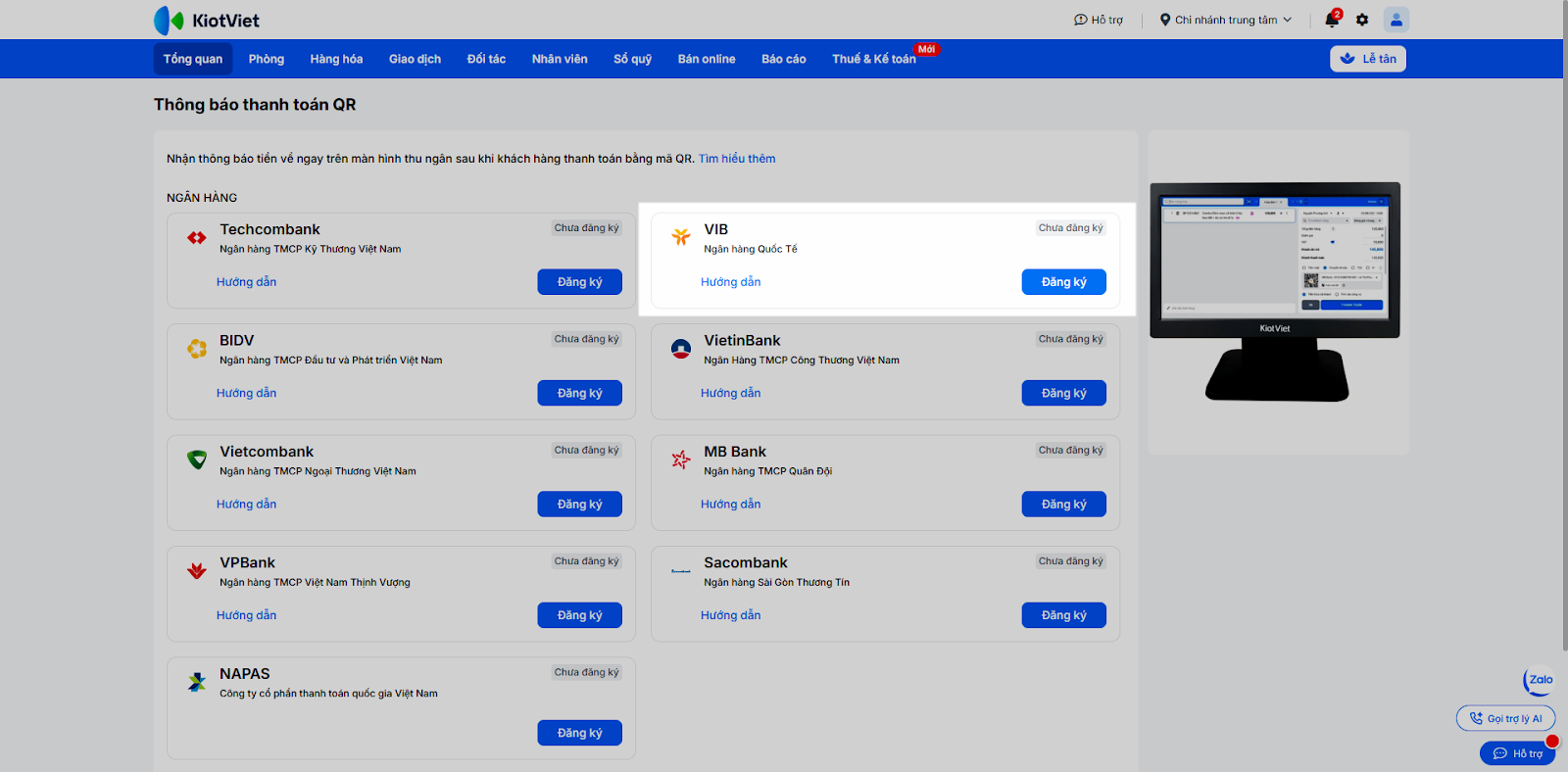Click the Thông báo thanh toán QR heading

(255, 105)
